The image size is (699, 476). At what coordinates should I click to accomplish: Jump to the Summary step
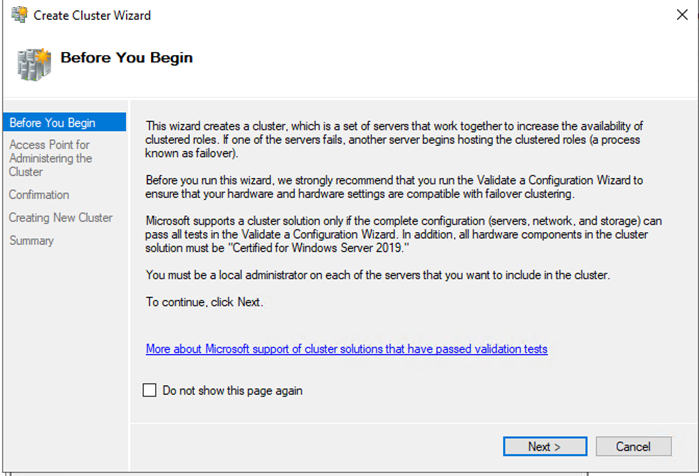tap(32, 240)
